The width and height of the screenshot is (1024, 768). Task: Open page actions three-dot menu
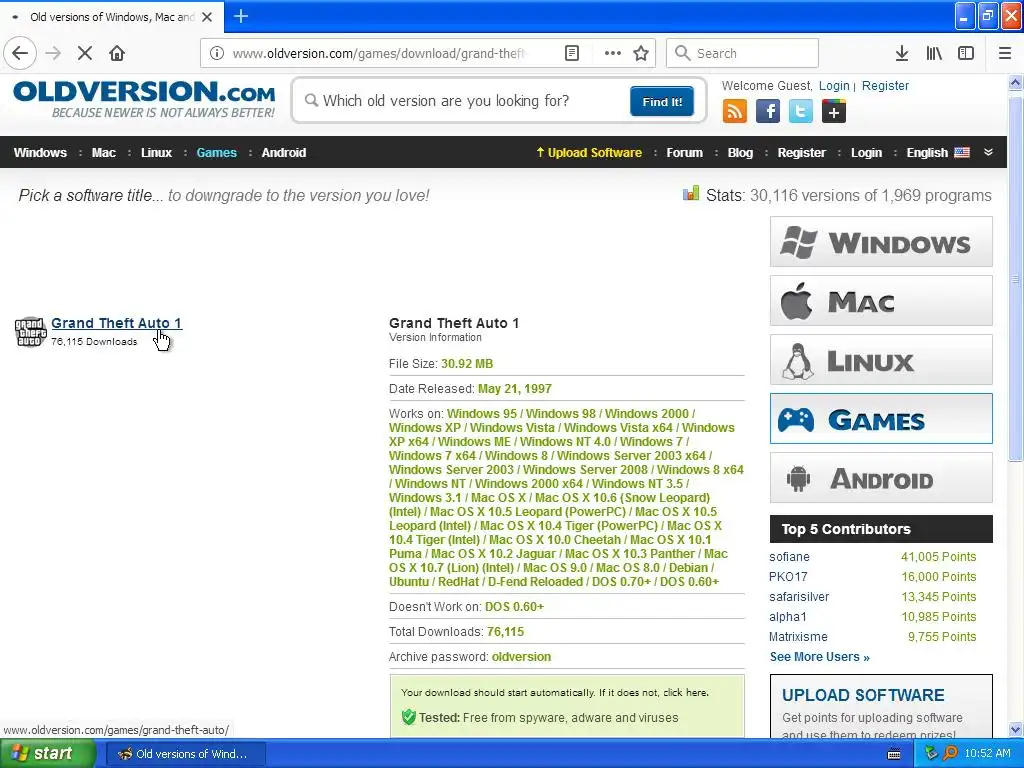pos(613,53)
